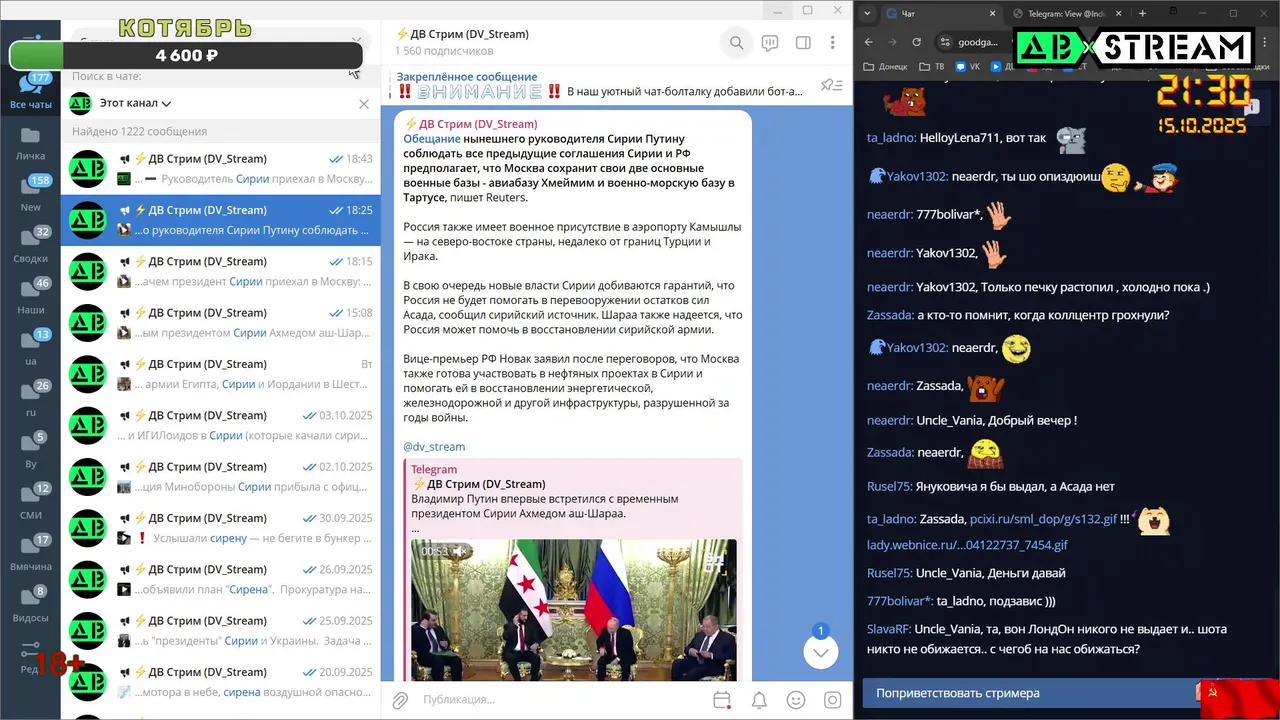Click the Поприветствовать стримера button

[x=1030, y=693]
